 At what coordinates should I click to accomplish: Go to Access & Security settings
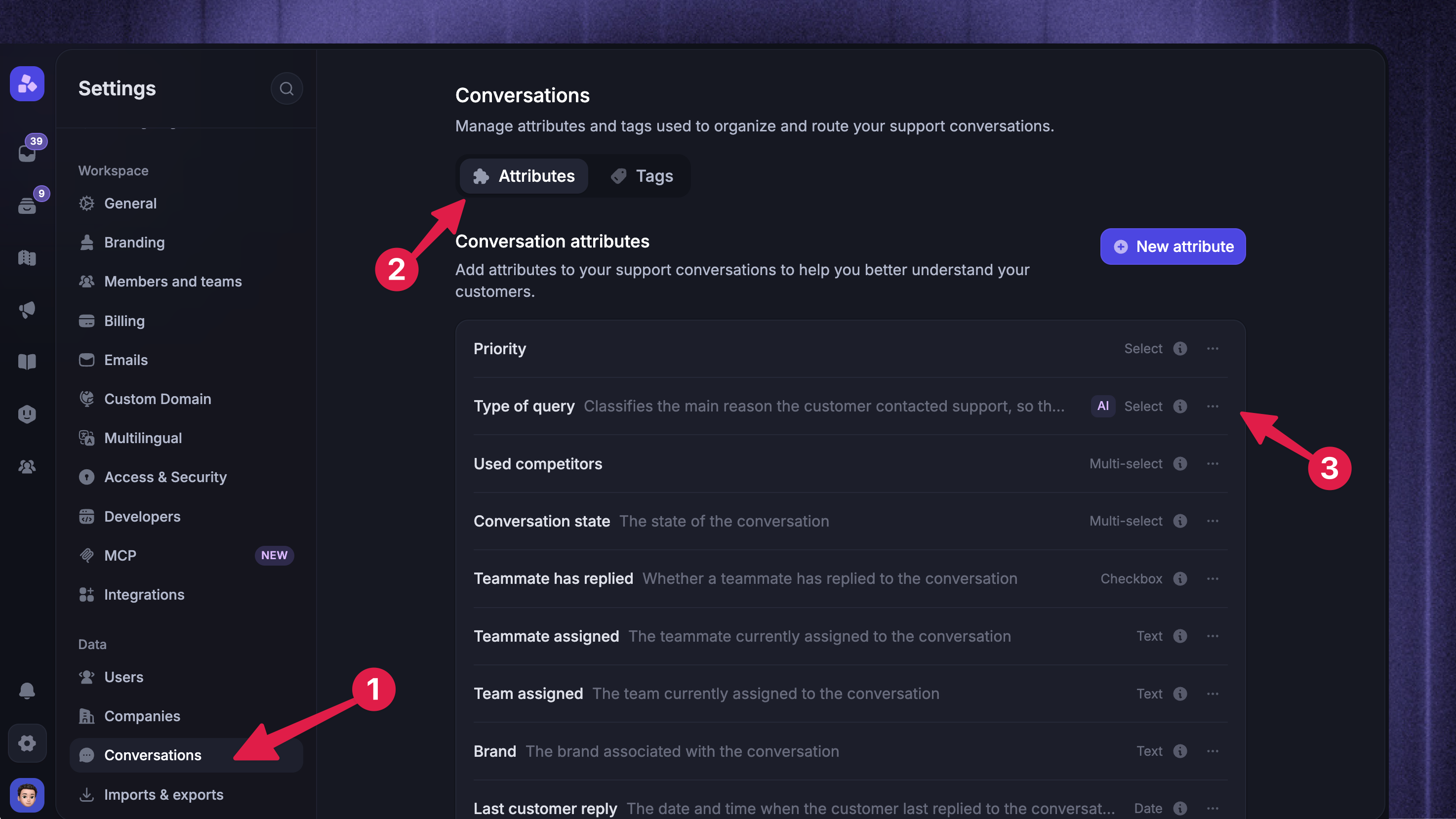point(165,477)
